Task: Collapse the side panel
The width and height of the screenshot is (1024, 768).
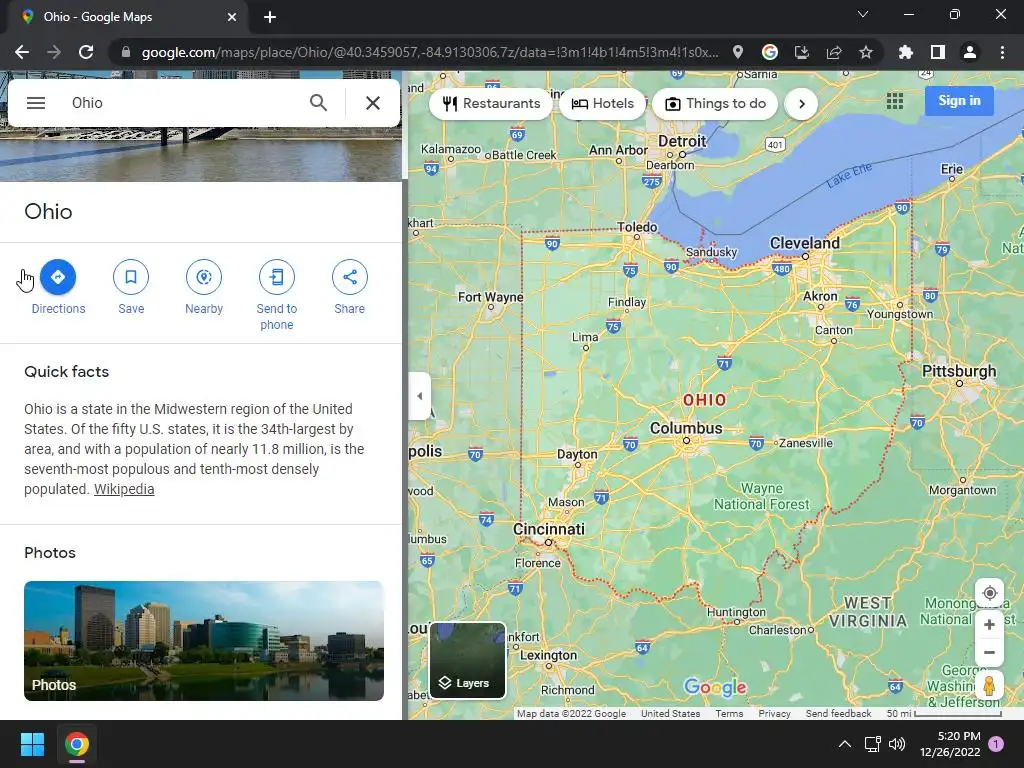Action: (x=419, y=396)
